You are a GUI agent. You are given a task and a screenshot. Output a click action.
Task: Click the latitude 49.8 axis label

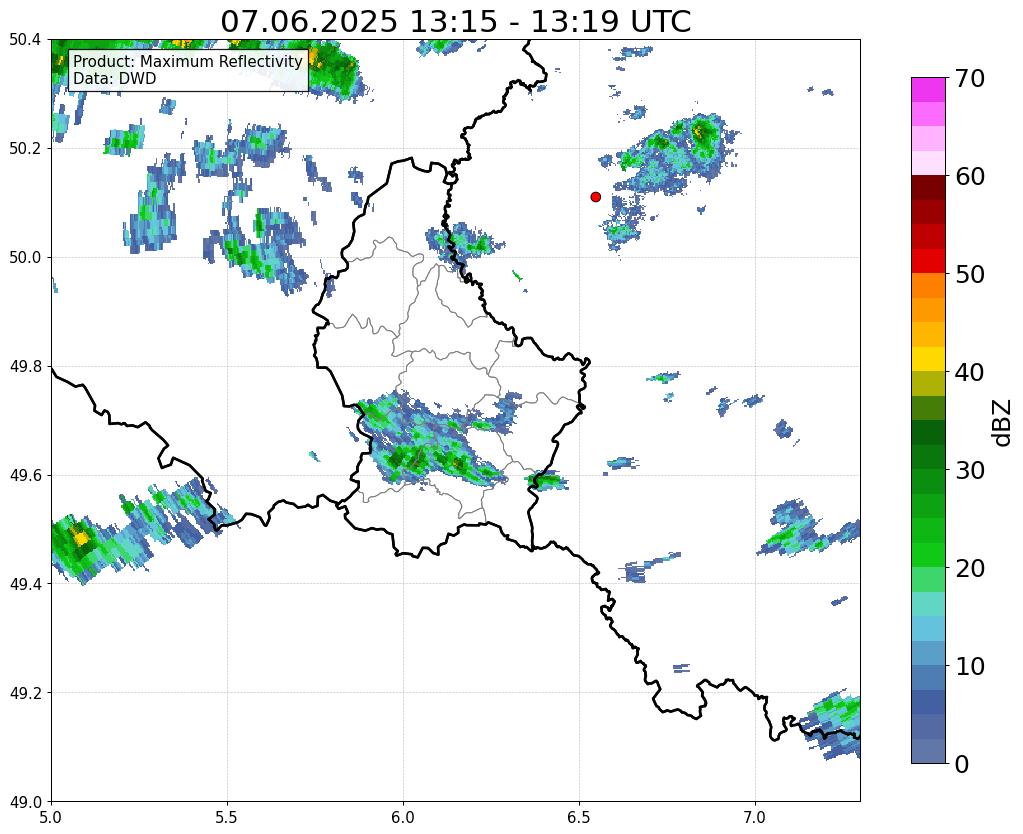pyautogui.click(x=25, y=366)
